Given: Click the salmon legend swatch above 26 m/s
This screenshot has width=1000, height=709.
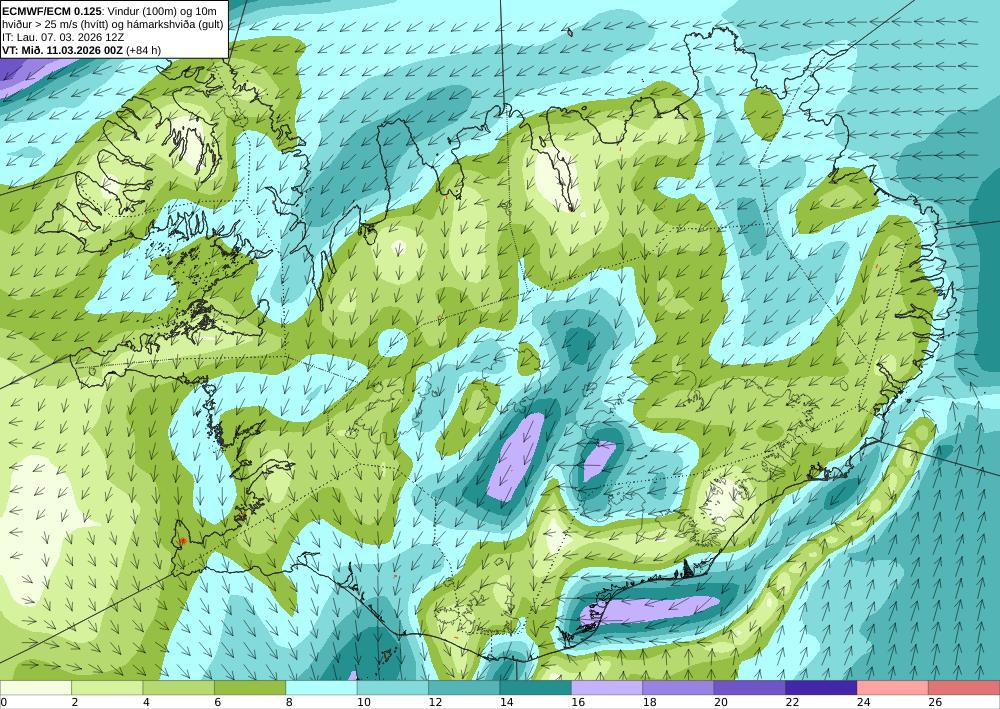Looking at the screenshot, I should [964, 688].
